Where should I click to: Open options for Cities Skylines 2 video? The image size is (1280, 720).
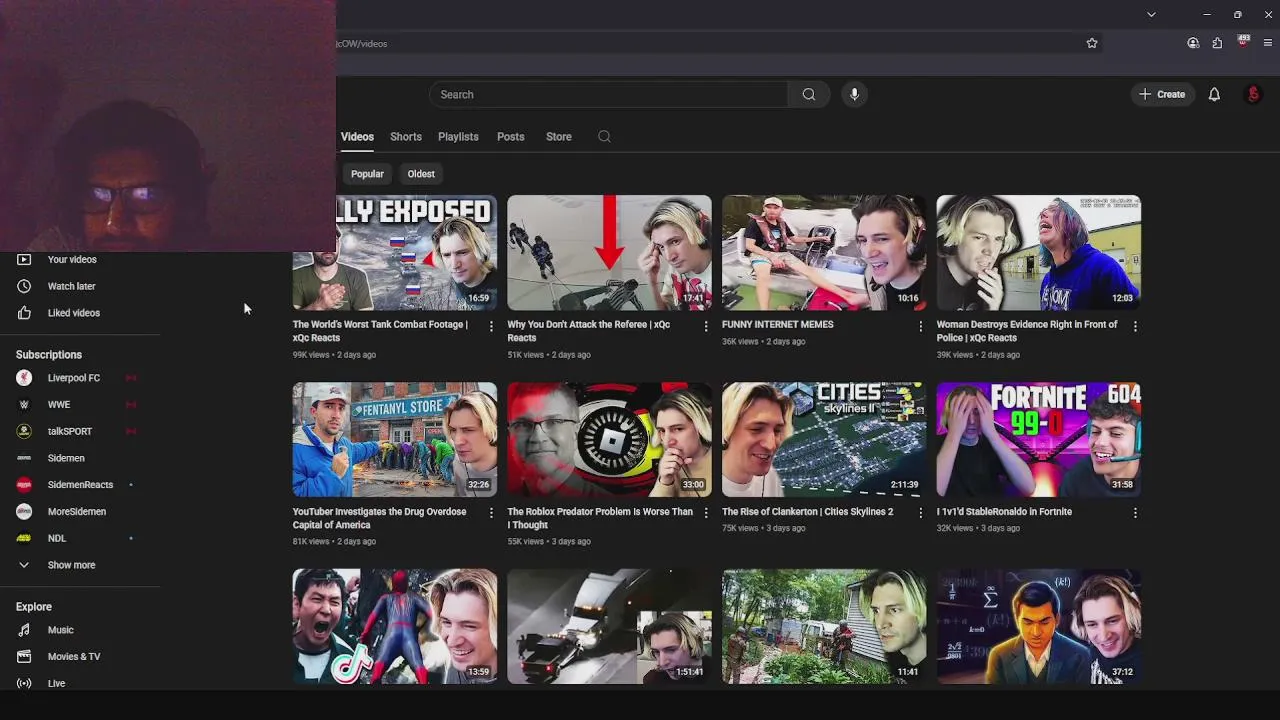(x=920, y=513)
